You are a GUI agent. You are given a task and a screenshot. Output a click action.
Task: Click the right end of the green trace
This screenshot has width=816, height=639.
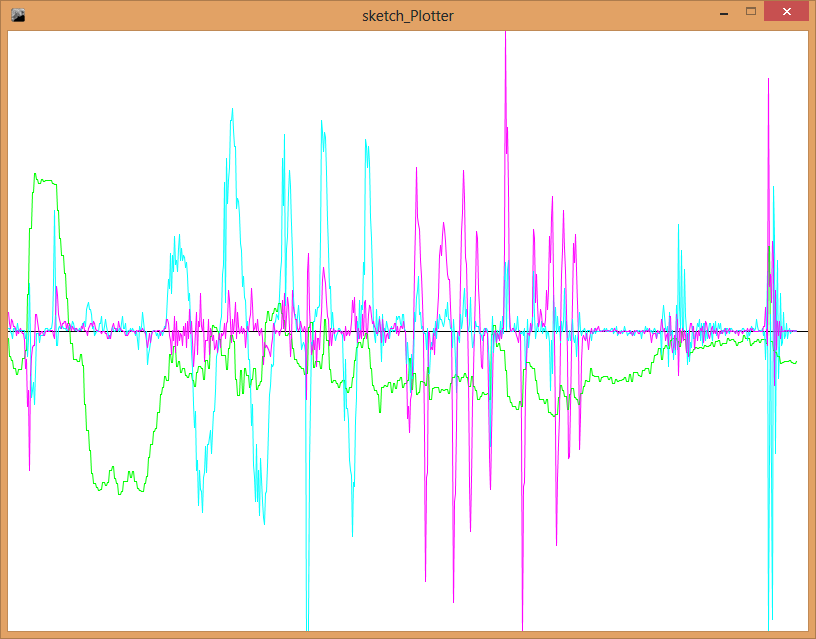tap(796, 362)
